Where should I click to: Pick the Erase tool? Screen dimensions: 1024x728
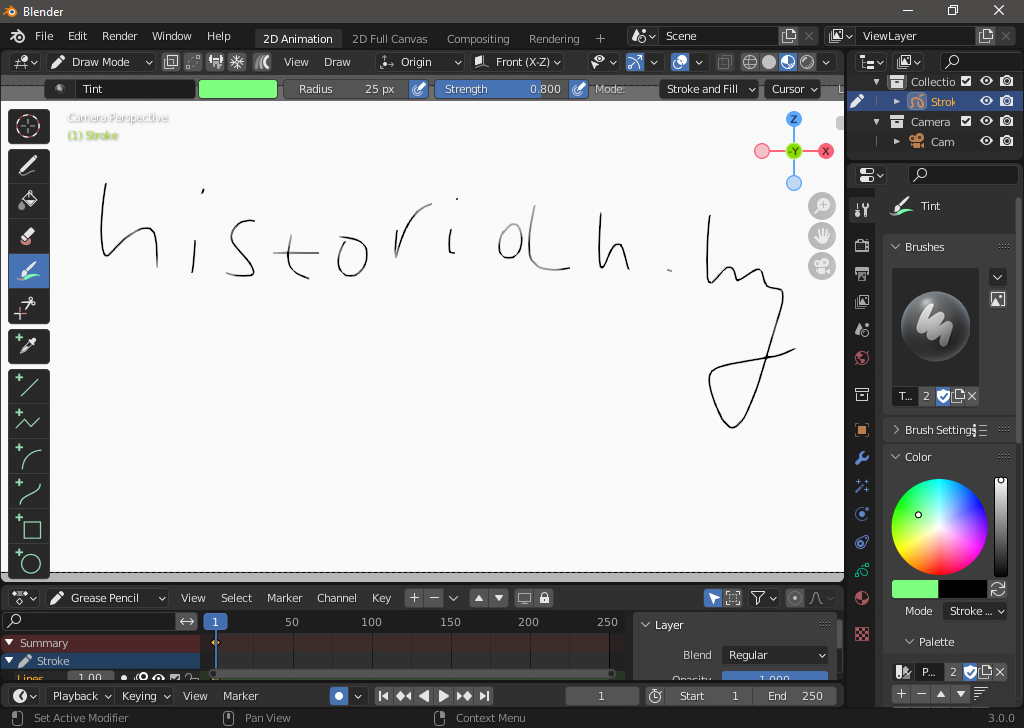(29, 236)
